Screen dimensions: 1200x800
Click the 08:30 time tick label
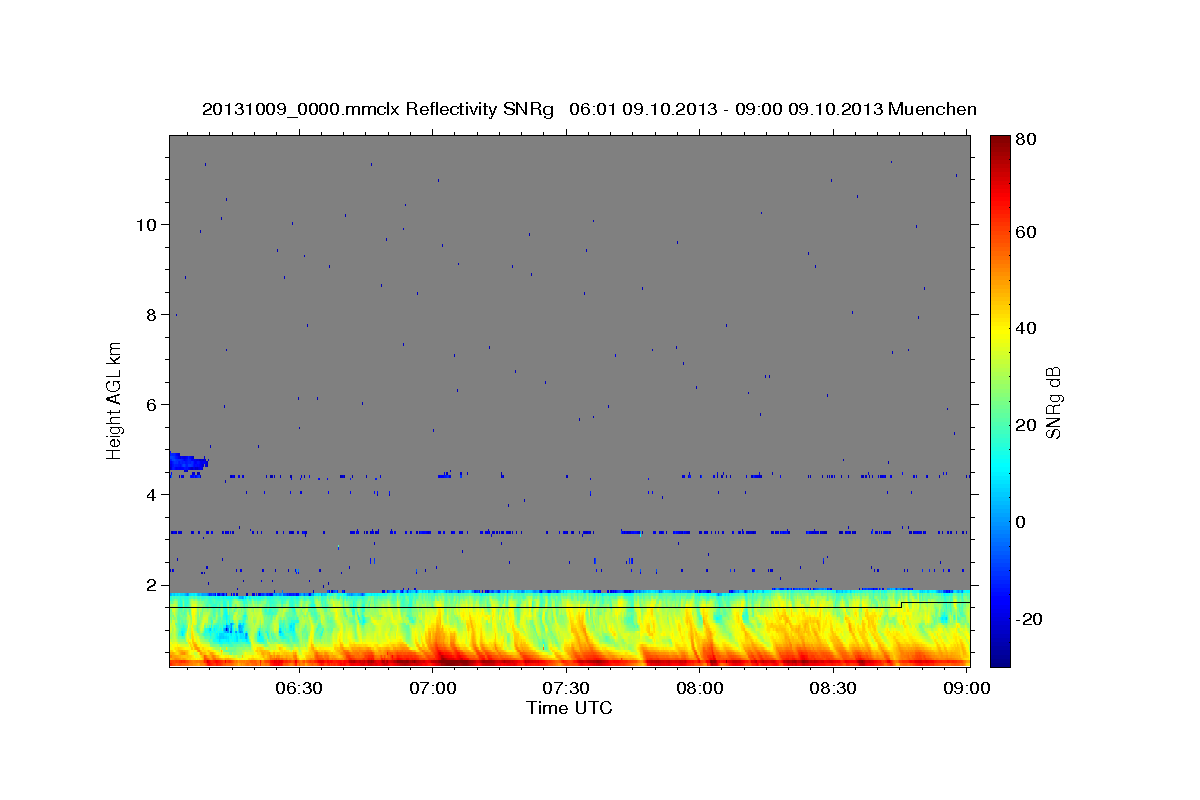coord(833,688)
